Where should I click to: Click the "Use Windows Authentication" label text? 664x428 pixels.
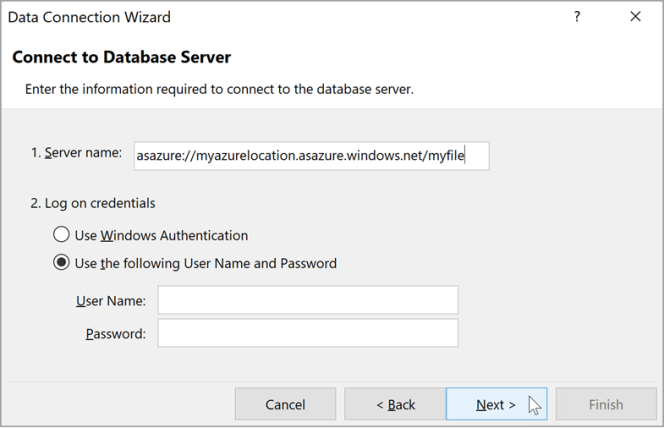tap(161, 235)
